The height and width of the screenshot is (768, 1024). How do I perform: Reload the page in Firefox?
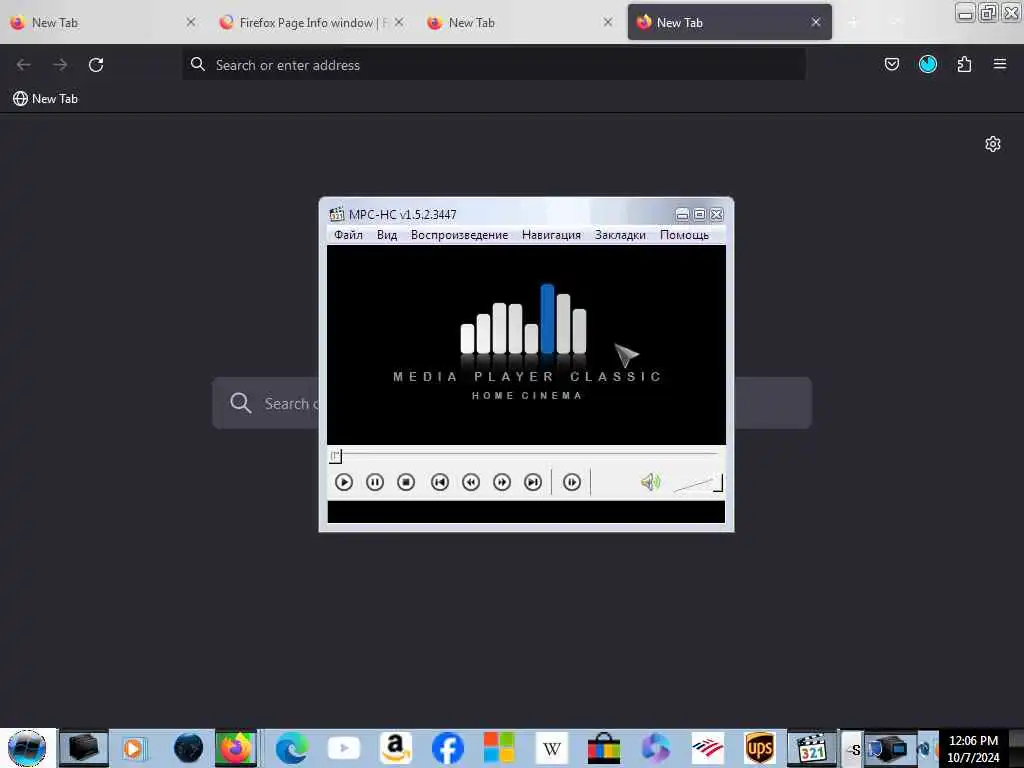(x=96, y=65)
